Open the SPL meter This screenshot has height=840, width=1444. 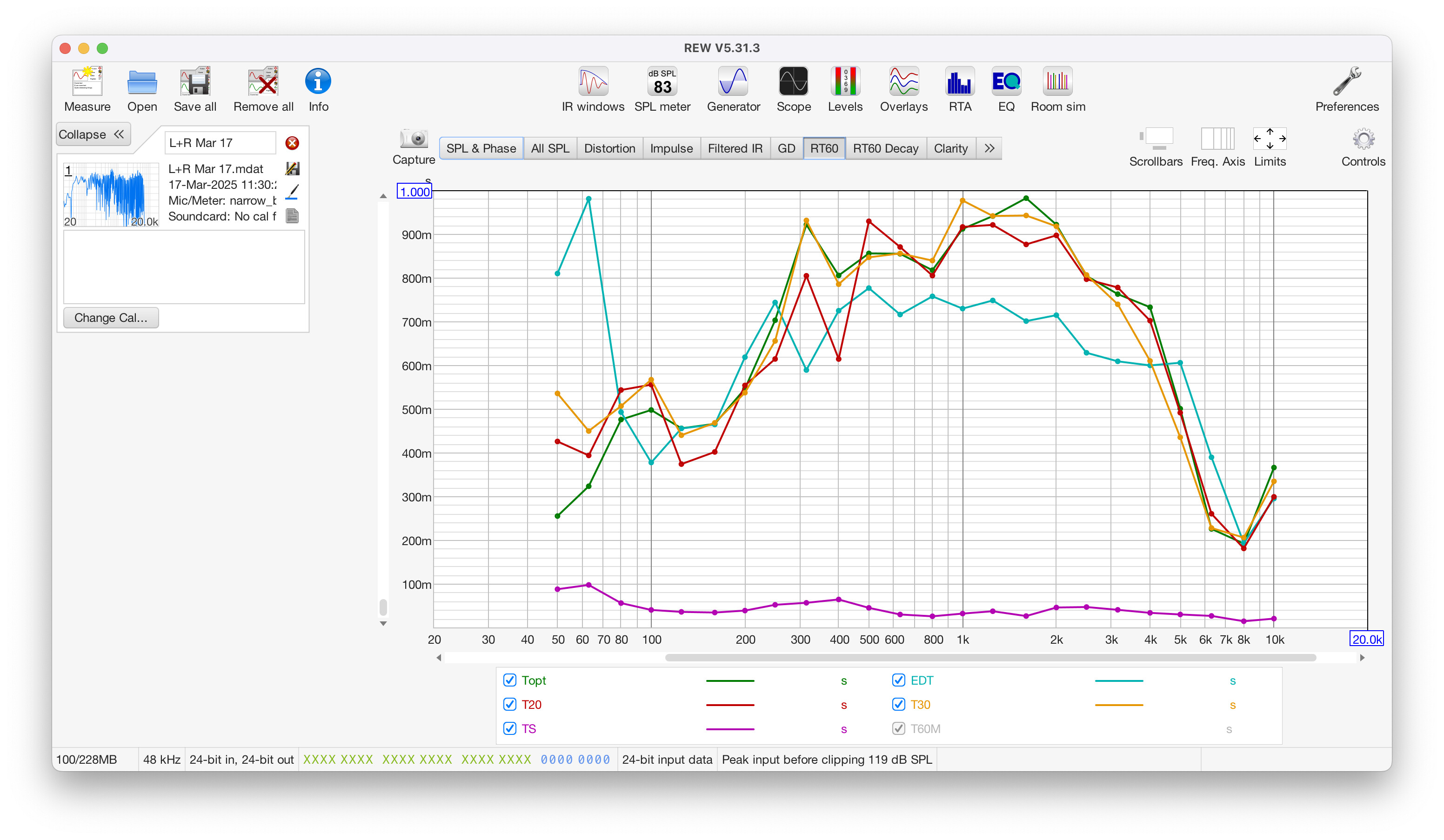tap(662, 89)
